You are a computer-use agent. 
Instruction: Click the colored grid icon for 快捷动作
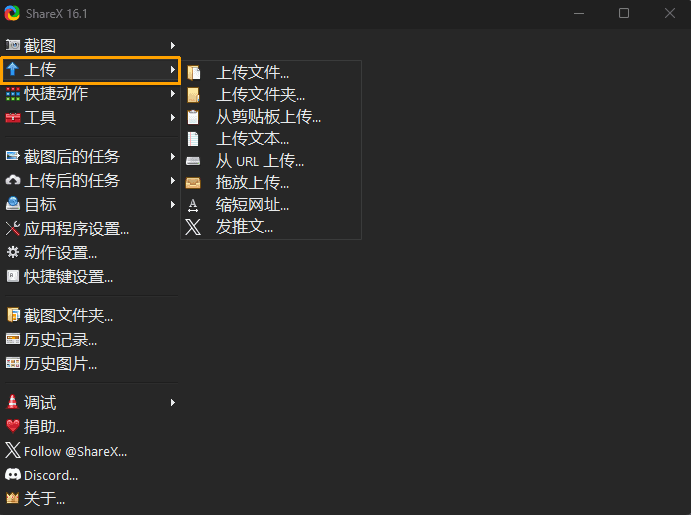[13, 93]
